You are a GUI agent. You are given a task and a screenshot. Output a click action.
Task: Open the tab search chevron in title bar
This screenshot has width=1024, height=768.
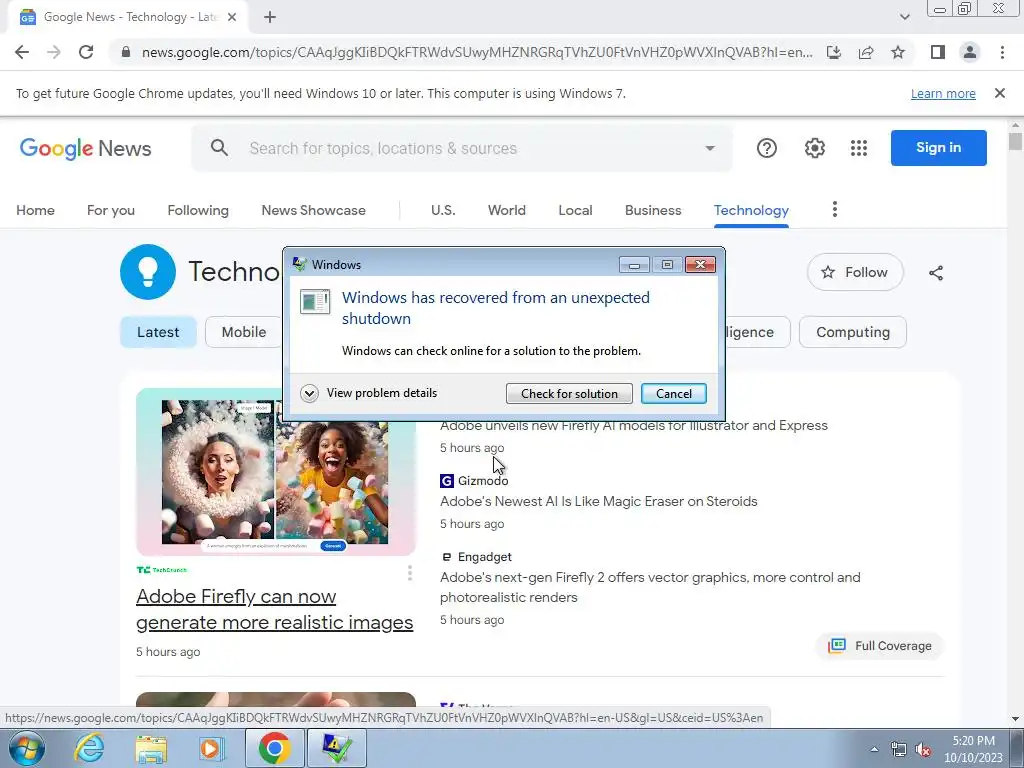click(904, 18)
